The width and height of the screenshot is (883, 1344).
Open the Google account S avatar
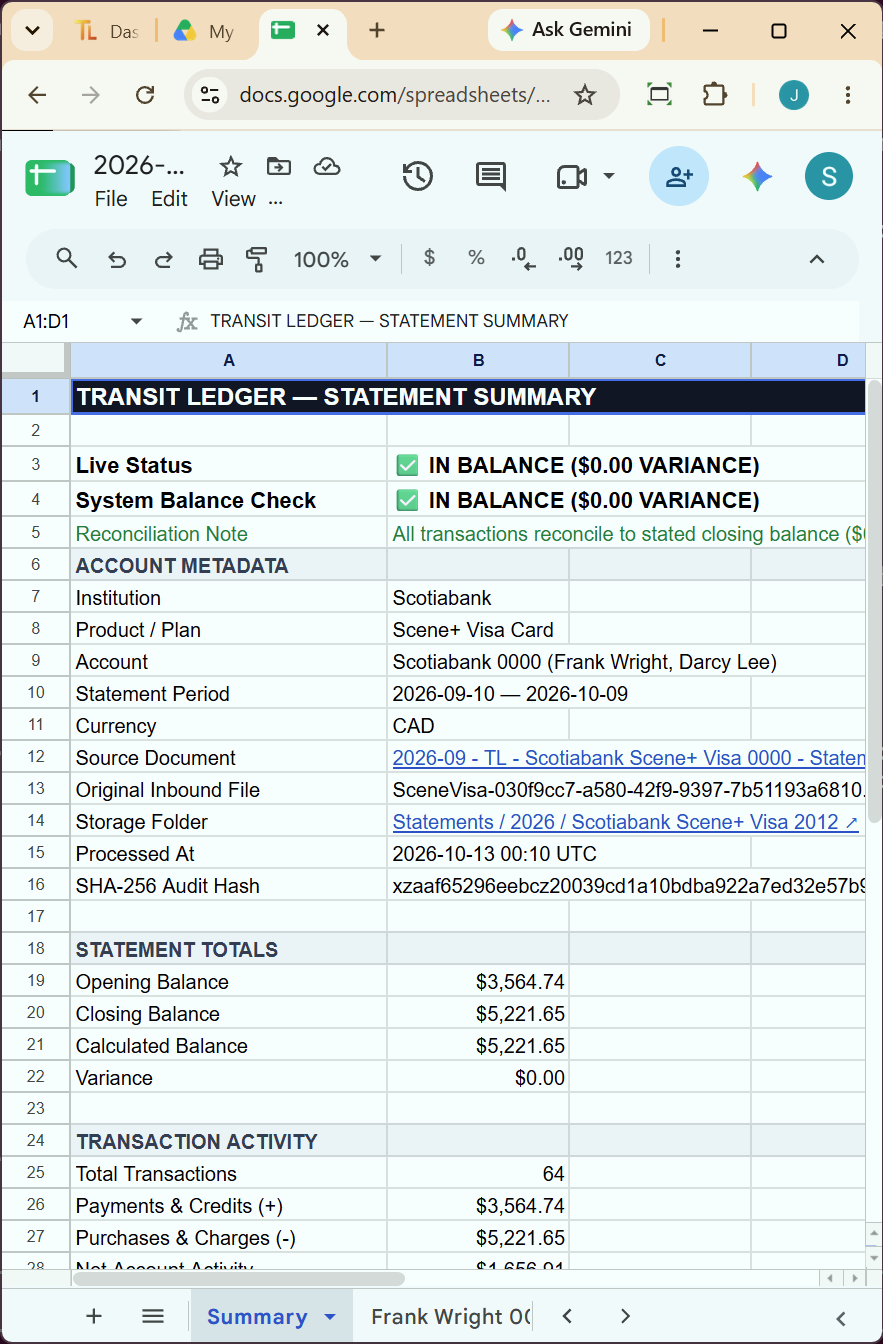click(x=829, y=177)
